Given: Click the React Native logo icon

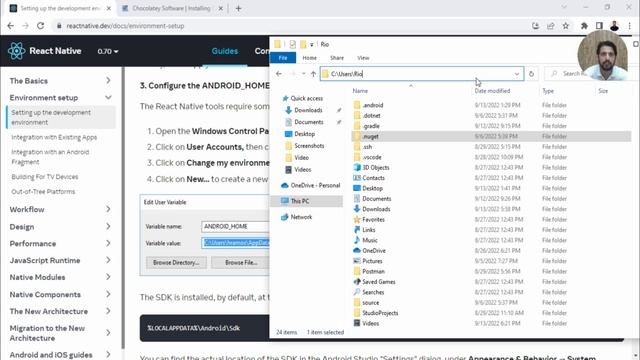Looking at the screenshot, I should [x=16, y=51].
